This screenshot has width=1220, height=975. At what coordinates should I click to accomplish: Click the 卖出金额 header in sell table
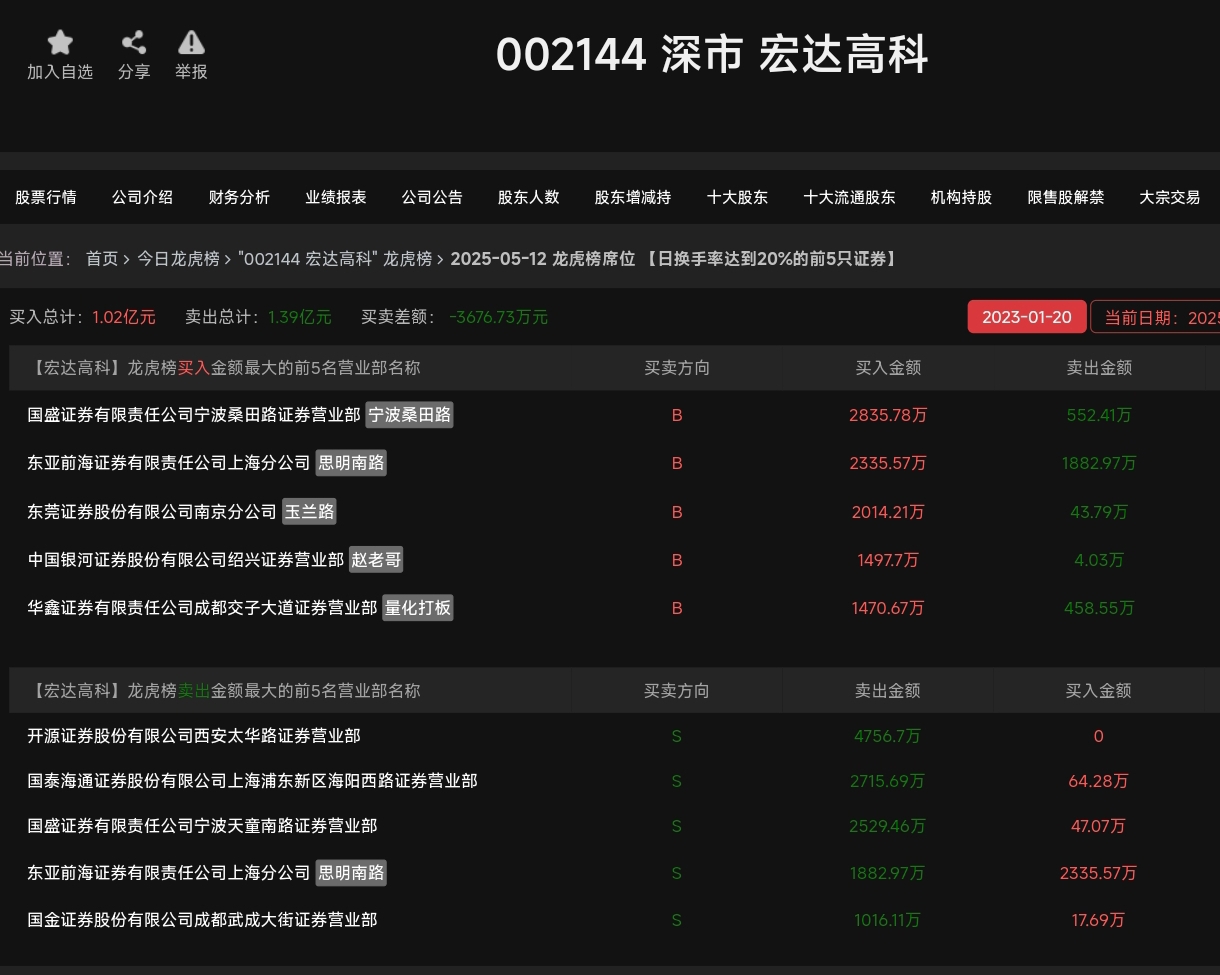point(887,691)
